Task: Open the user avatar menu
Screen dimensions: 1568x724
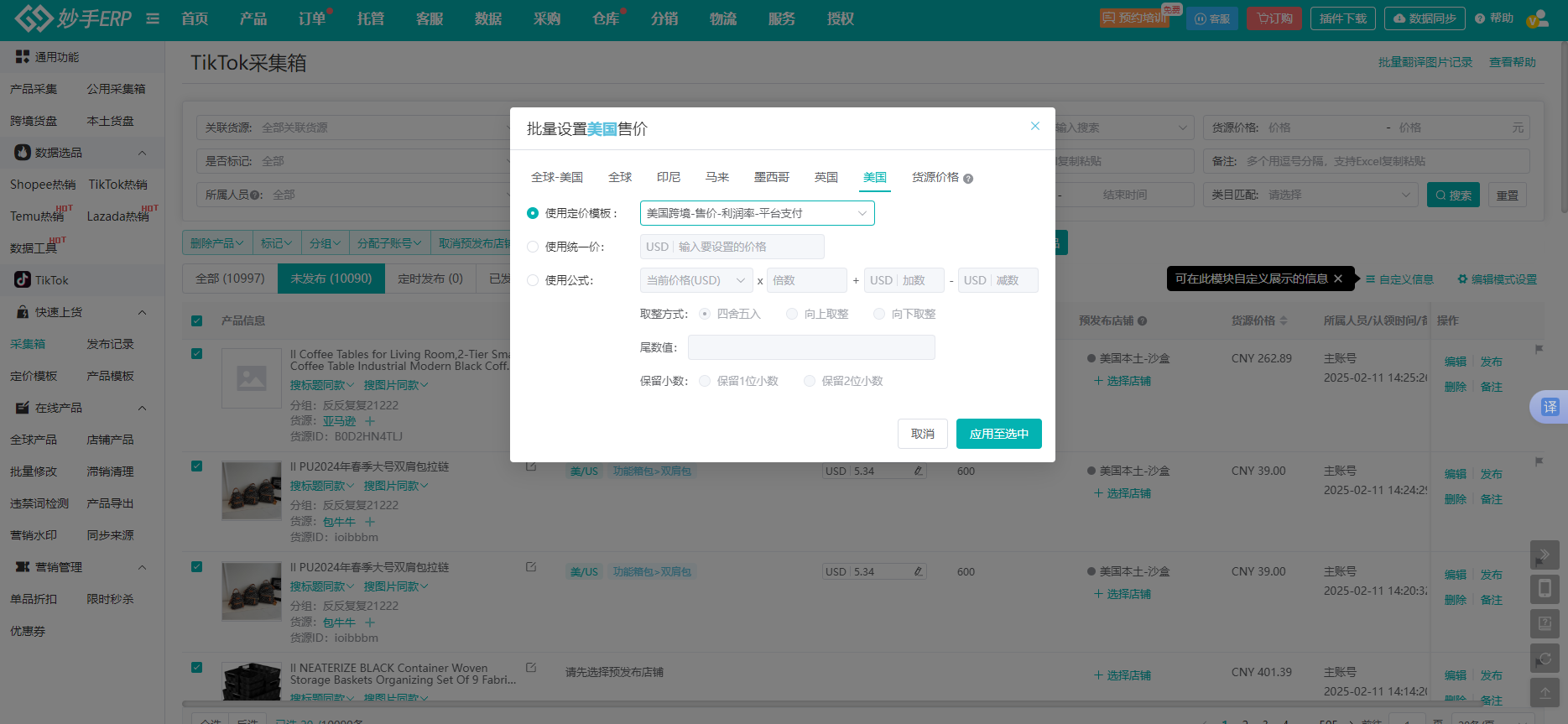Action: tap(1537, 18)
